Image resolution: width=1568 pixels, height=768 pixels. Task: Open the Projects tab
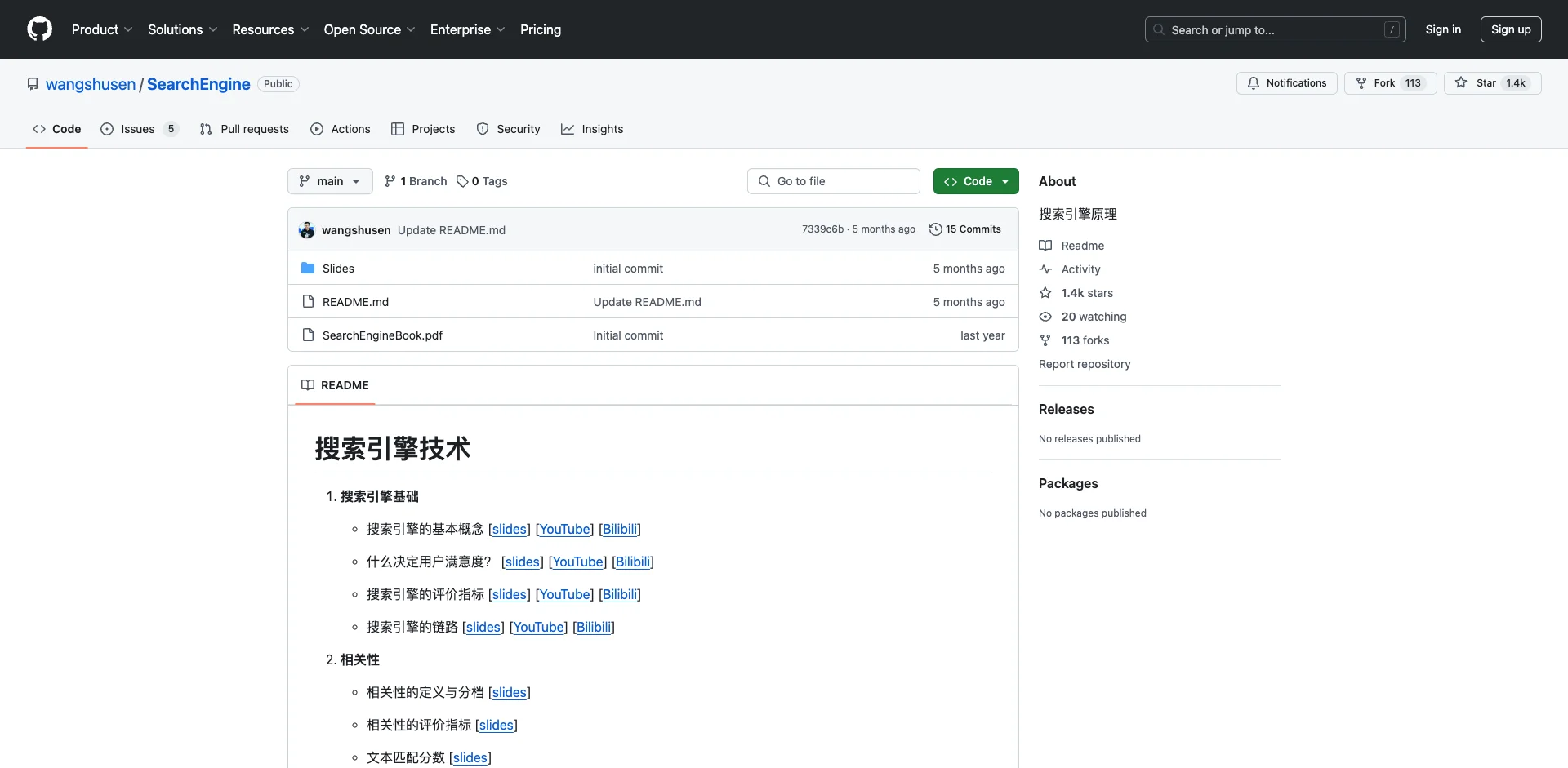coord(423,129)
